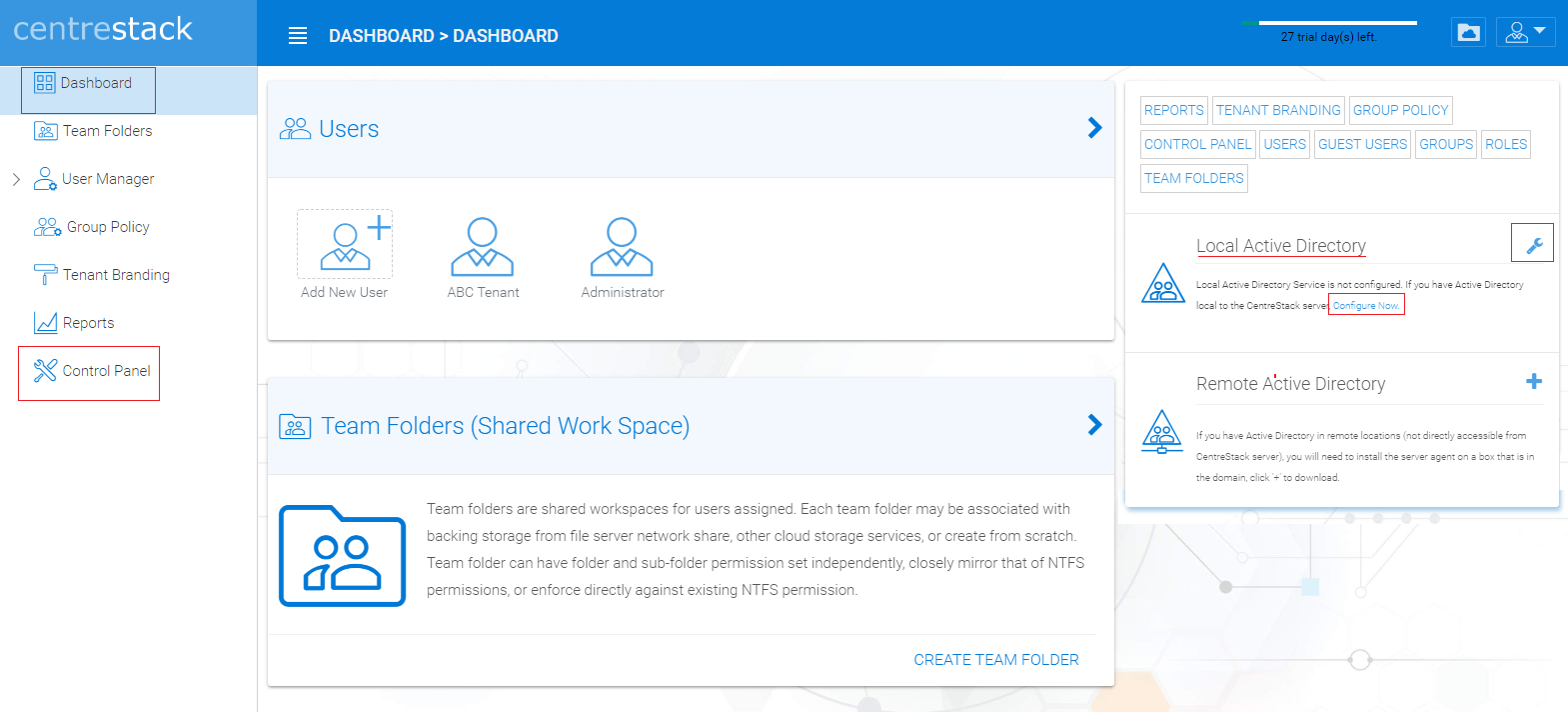The height and width of the screenshot is (712, 1568).
Task: Open Control Panel menu label in sidebar
Action: (x=107, y=371)
